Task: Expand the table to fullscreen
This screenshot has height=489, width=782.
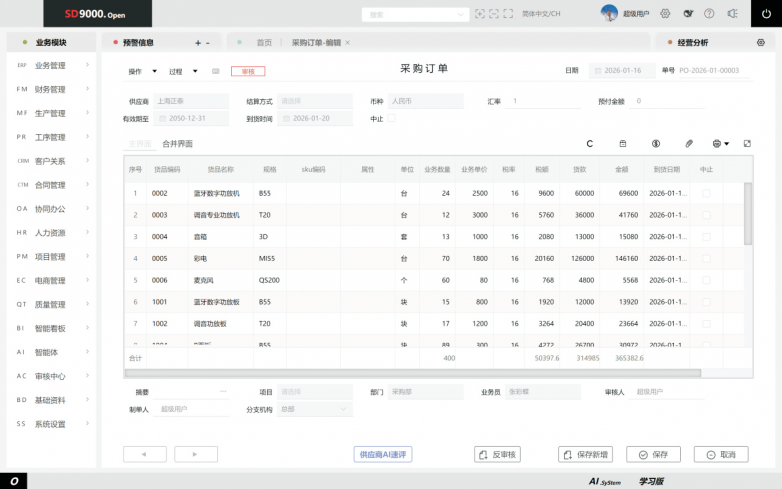Action: 747,144
